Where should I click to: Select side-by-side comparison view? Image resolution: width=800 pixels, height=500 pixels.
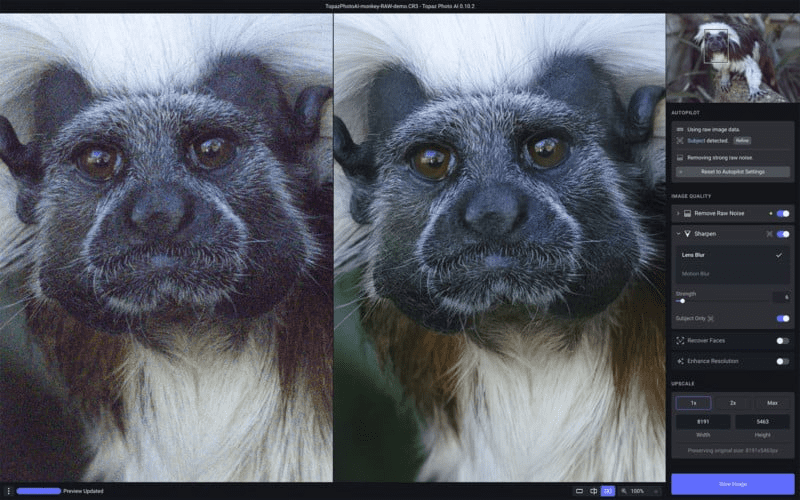(x=608, y=491)
